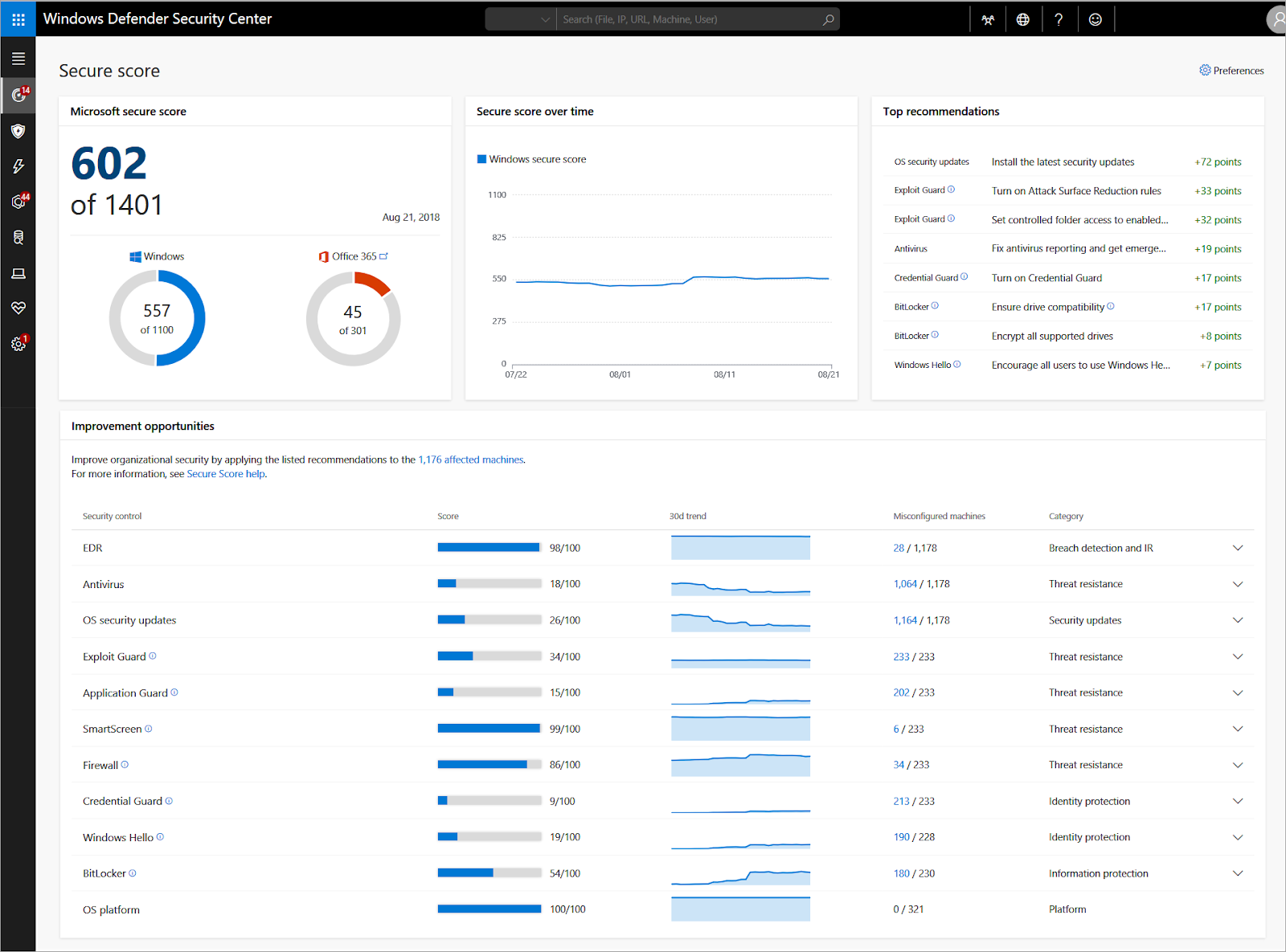Open the feedback smiley icon
1286x952 pixels.
[1096, 18]
